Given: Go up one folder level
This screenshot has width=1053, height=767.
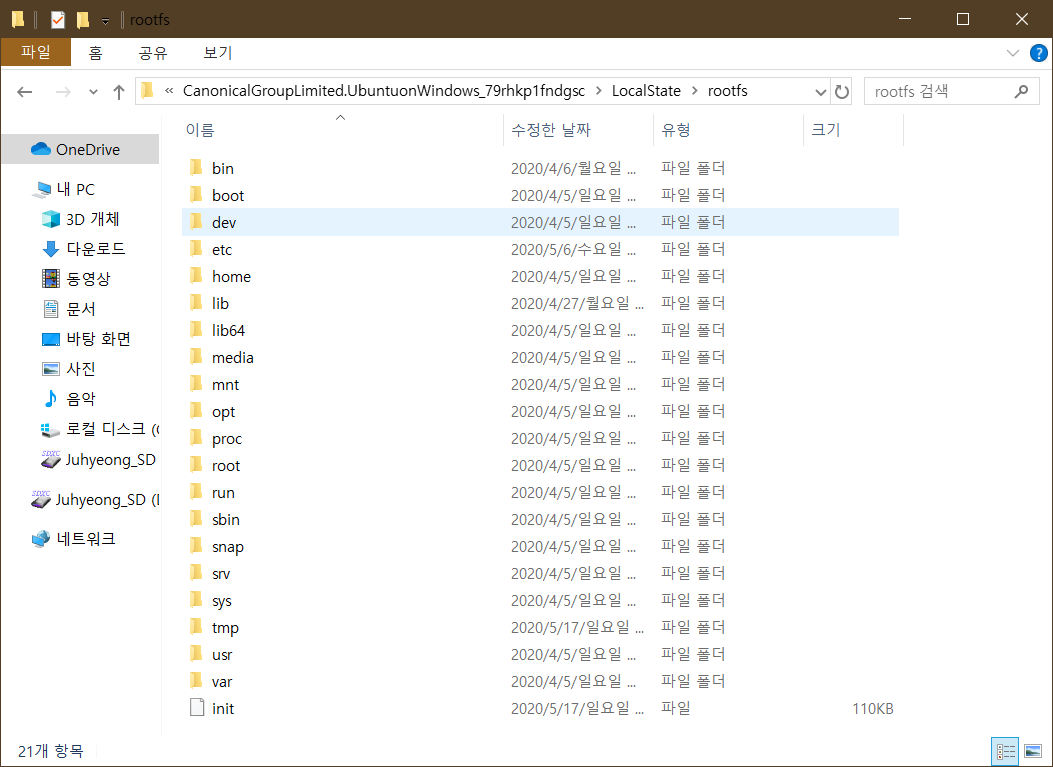Looking at the screenshot, I should pyautogui.click(x=119, y=92).
